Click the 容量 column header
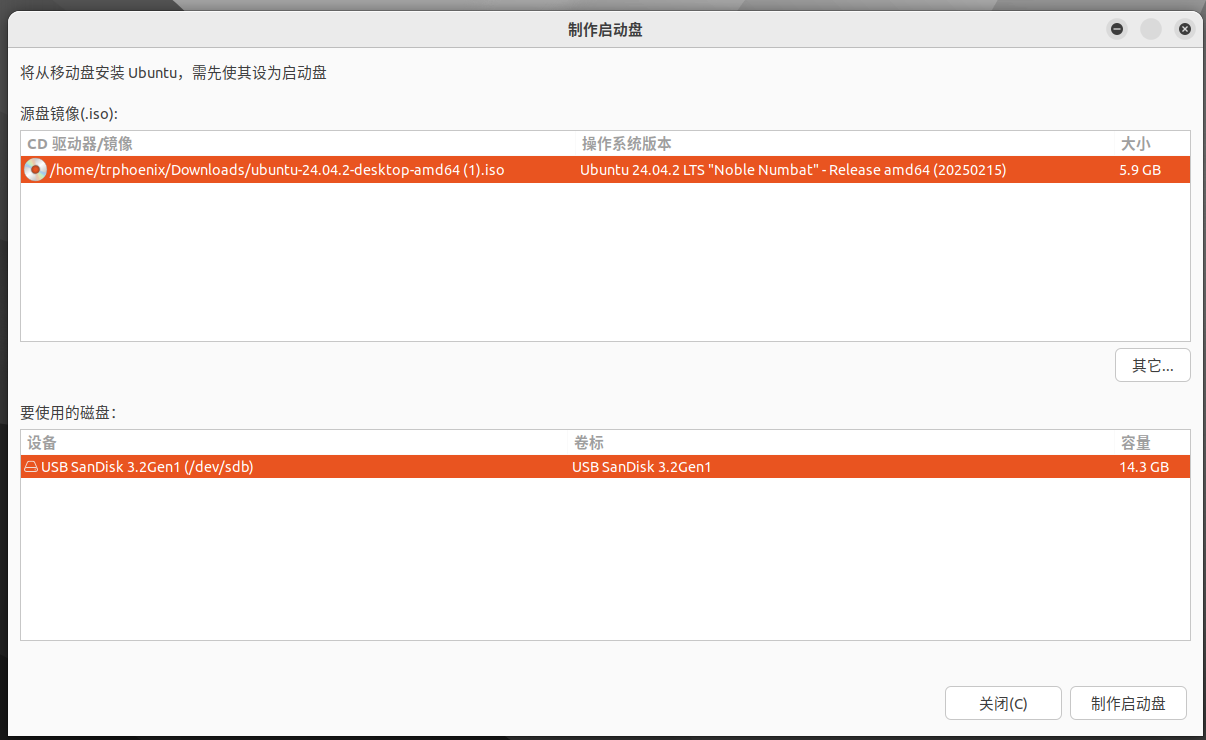This screenshot has height=740, width=1206. pos(1135,443)
